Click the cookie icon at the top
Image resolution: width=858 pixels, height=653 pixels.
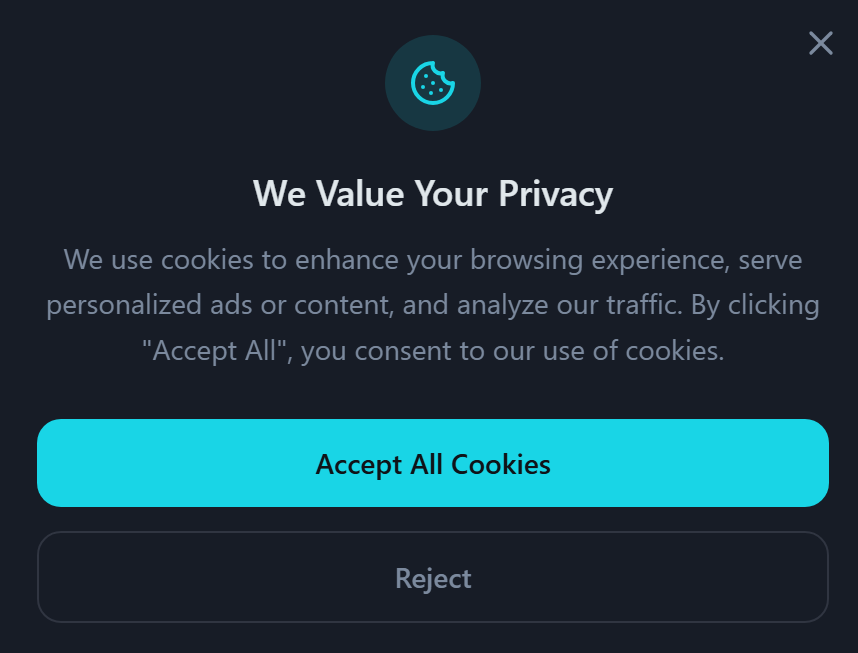tap(433, 83)
